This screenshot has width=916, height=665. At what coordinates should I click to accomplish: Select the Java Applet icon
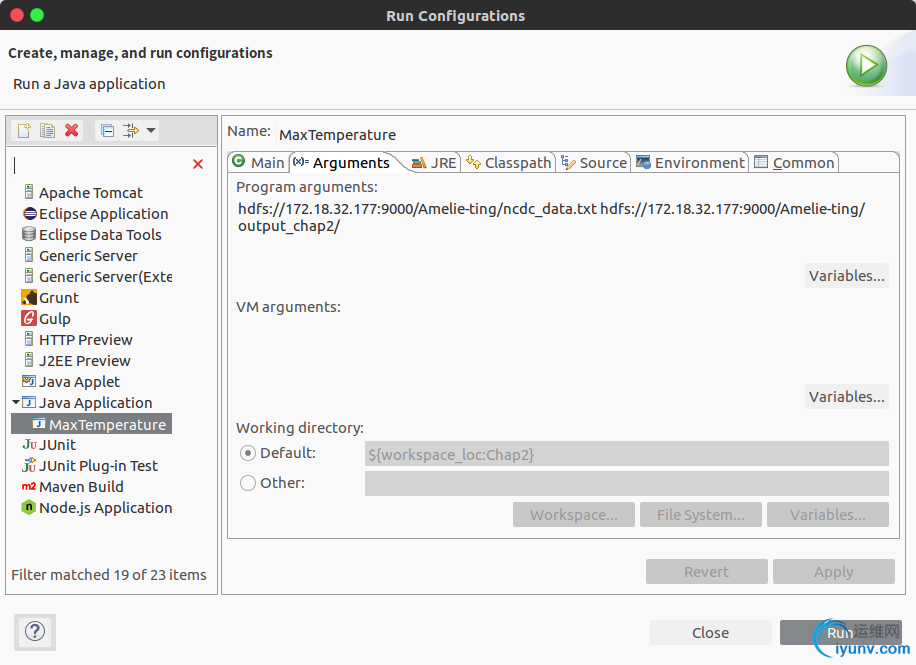click(29, 382)
